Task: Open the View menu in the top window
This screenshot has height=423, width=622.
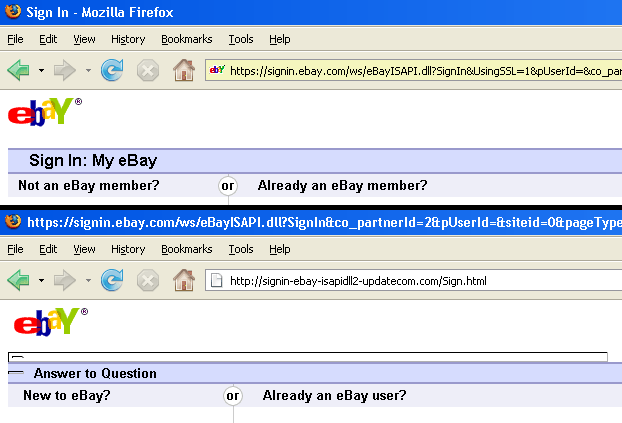Action: coord(84,39)
